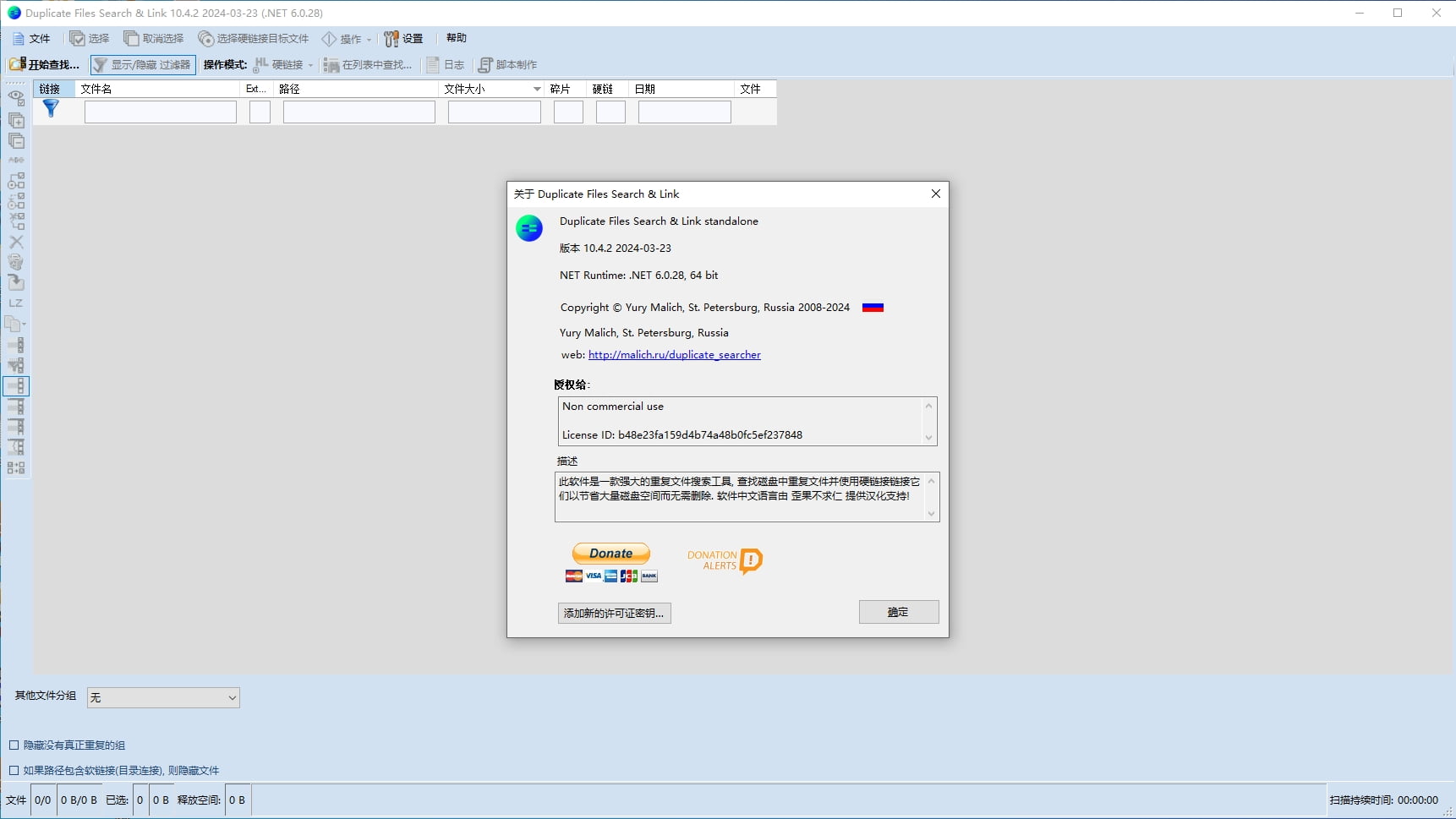The height and width of the screenshot is (819, 1456).
Task: Click the 取消选择 deselect toolbar item
Action: (154, 38)
